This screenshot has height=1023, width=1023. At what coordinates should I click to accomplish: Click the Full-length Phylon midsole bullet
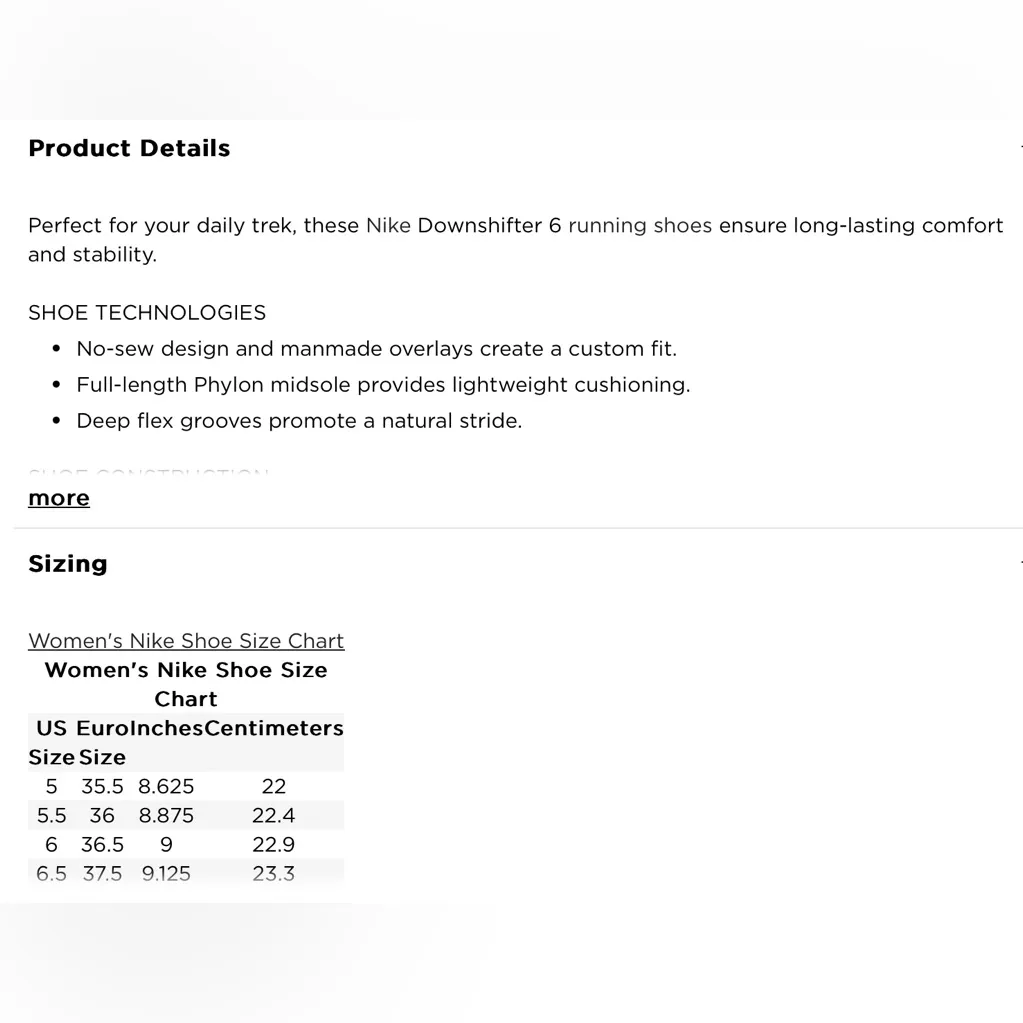click(383, 385)
